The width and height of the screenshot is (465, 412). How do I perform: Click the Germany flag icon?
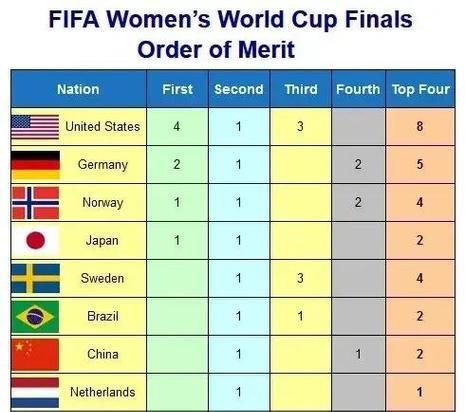coord(35,165)
